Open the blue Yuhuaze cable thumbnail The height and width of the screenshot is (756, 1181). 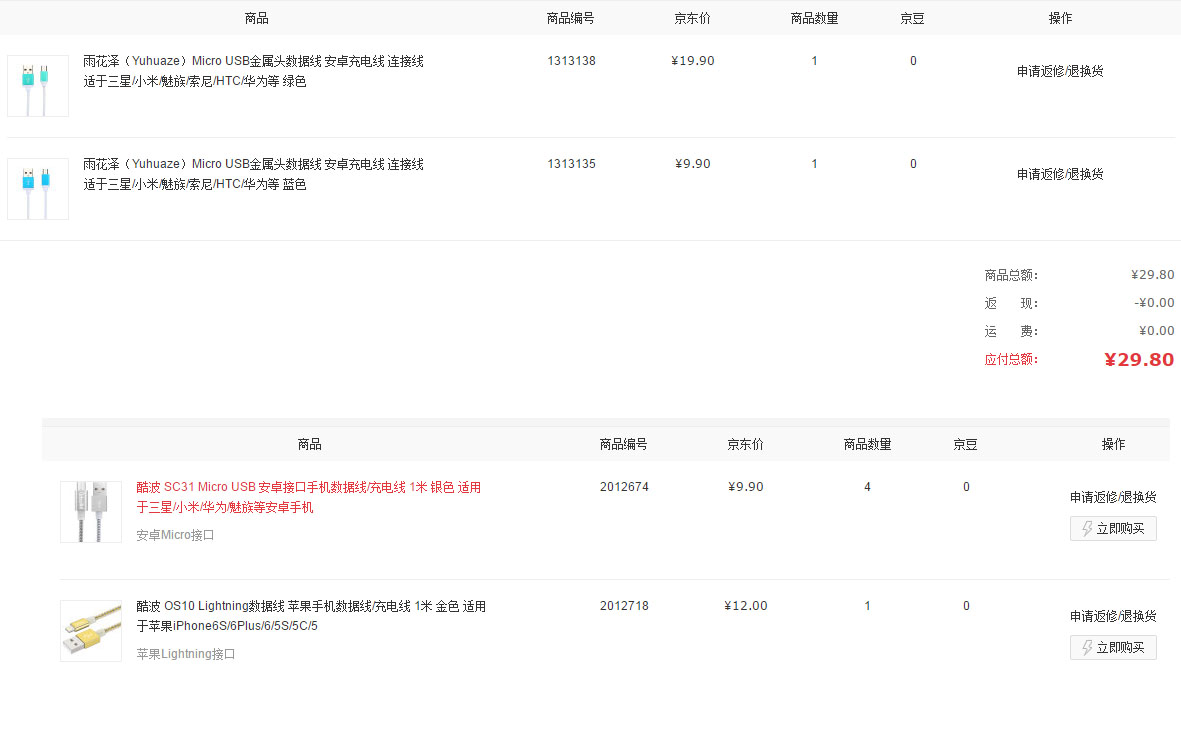[38, 189]
